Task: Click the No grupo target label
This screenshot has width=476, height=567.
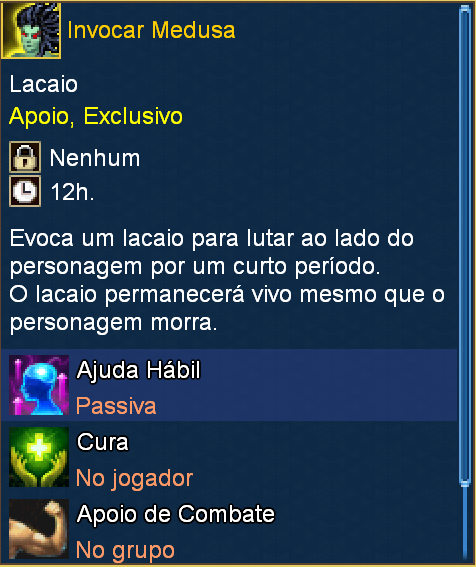Action: click(125, 550)
